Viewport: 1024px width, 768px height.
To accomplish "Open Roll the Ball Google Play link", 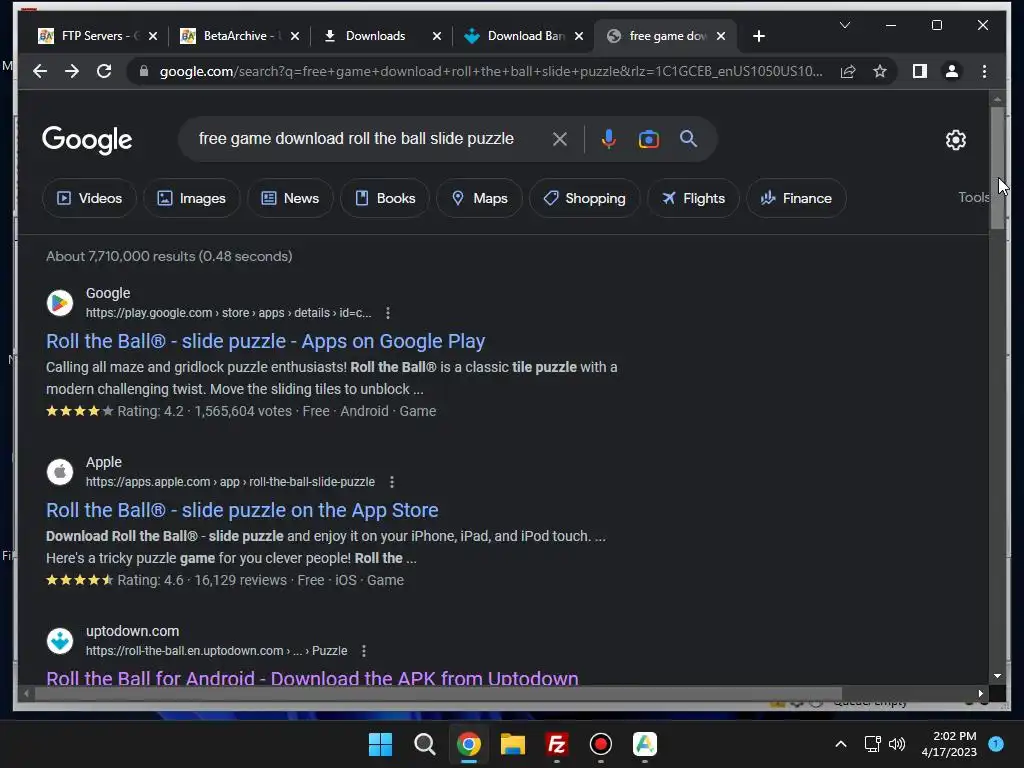I will [x=265, y=341].
